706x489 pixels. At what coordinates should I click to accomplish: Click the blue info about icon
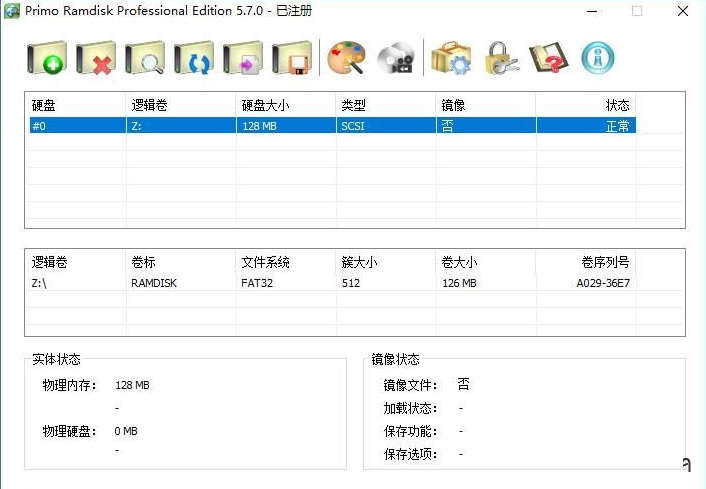tap(598, 58)
